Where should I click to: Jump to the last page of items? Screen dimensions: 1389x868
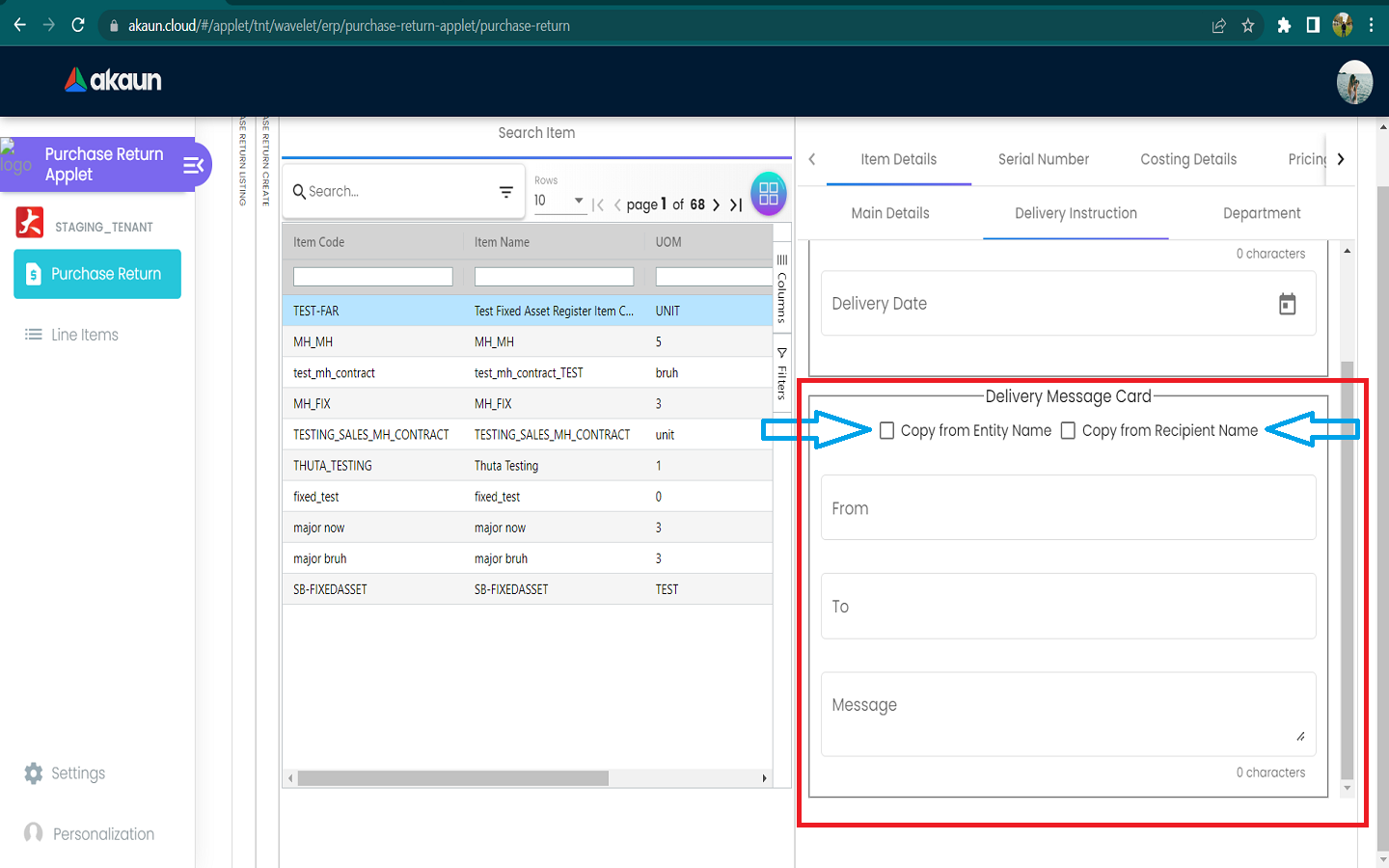coord(736,204)
